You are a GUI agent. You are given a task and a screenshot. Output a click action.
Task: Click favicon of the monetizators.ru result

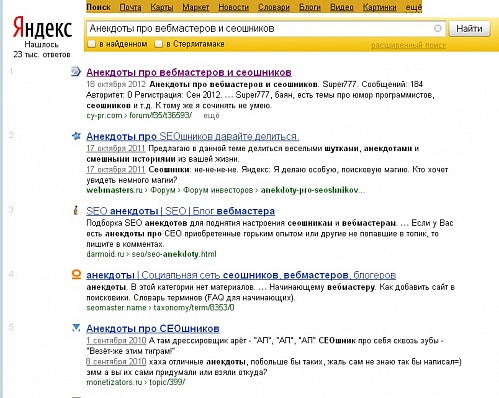point(76,328)
